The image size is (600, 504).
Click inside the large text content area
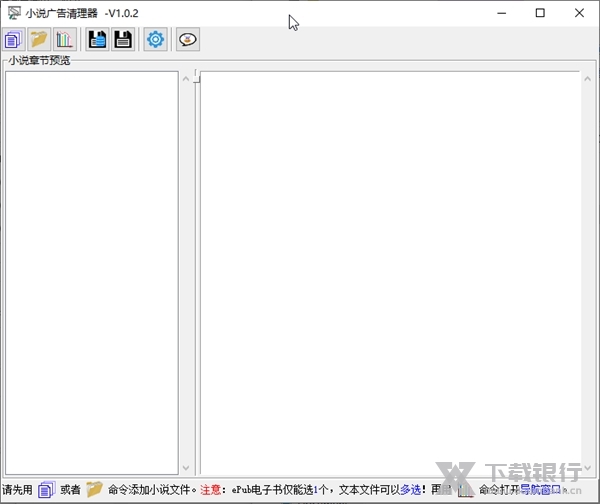coord(390,270)
